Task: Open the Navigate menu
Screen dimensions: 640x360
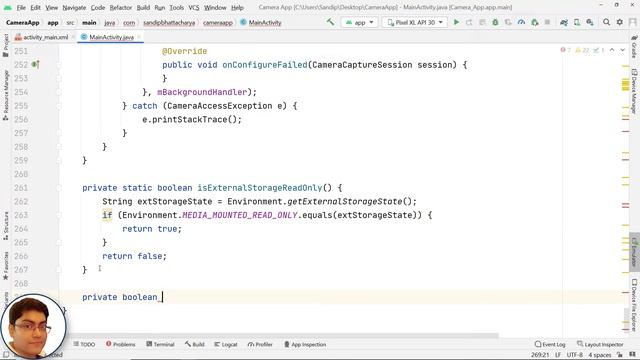Action: pos(74,7)
